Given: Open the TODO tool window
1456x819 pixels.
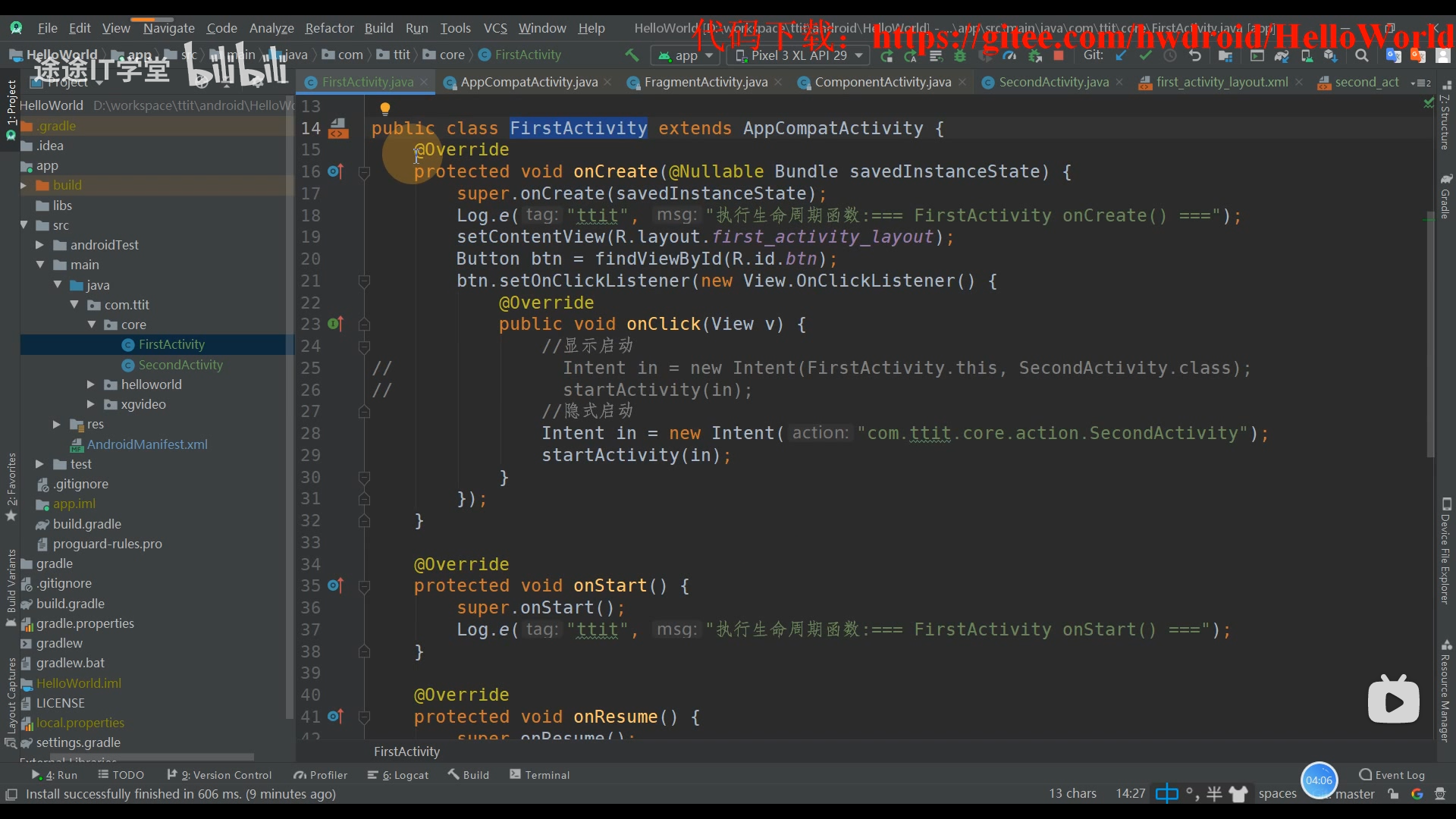Looking at the screenshot, I should tap(121, 775).
